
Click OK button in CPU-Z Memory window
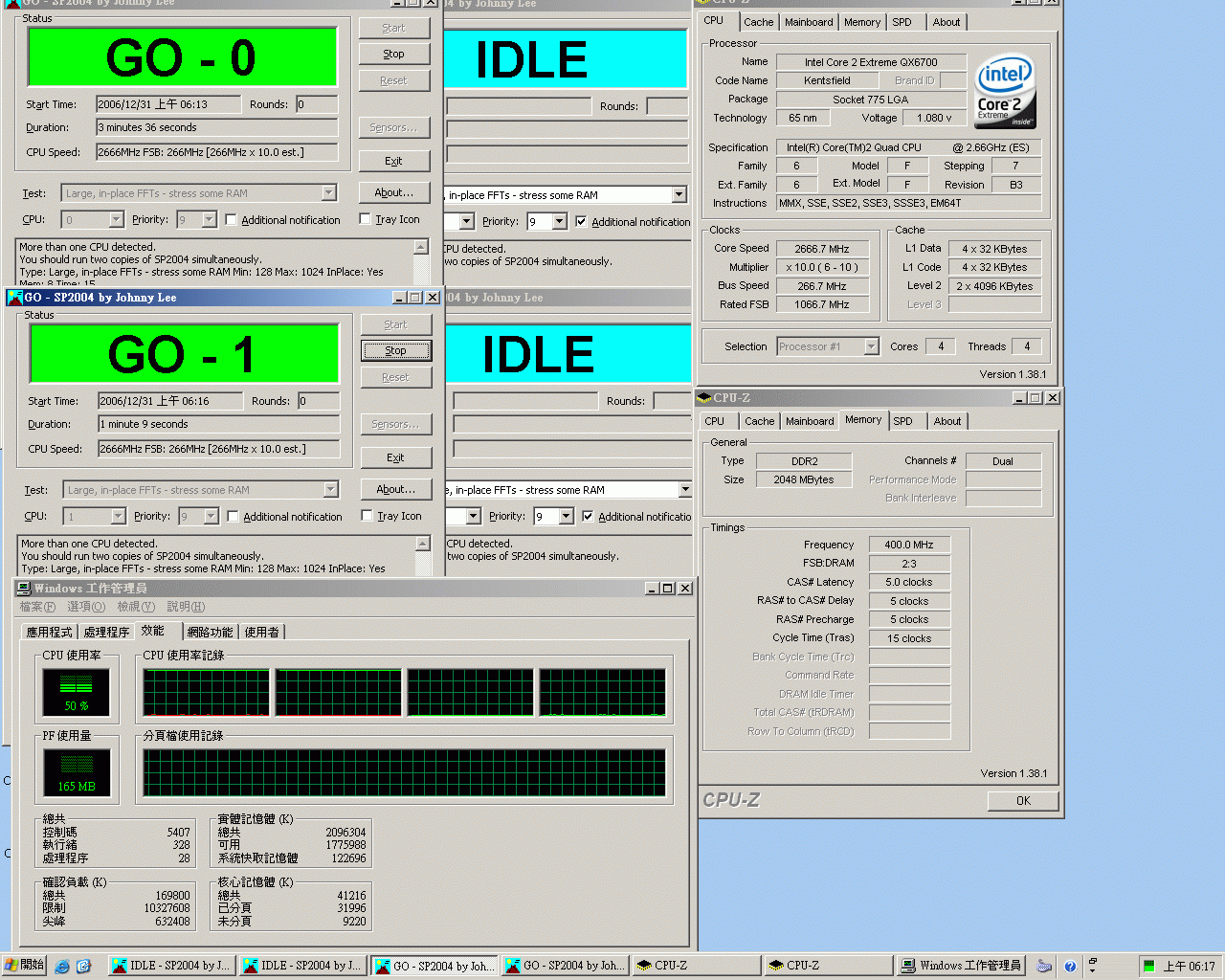click(1023, 801)
